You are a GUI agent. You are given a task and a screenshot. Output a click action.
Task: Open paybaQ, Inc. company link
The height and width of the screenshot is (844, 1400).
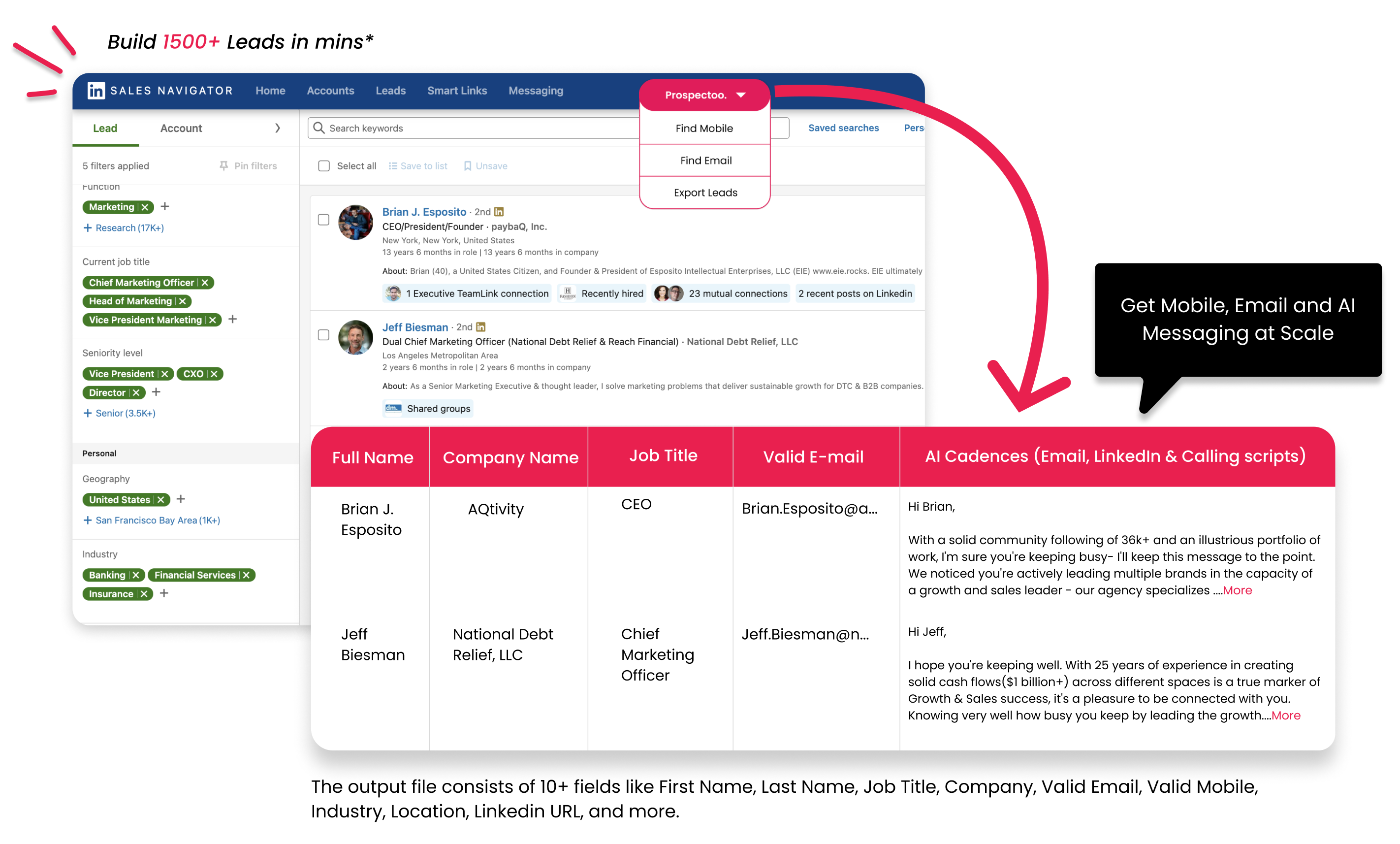point(519,227)
